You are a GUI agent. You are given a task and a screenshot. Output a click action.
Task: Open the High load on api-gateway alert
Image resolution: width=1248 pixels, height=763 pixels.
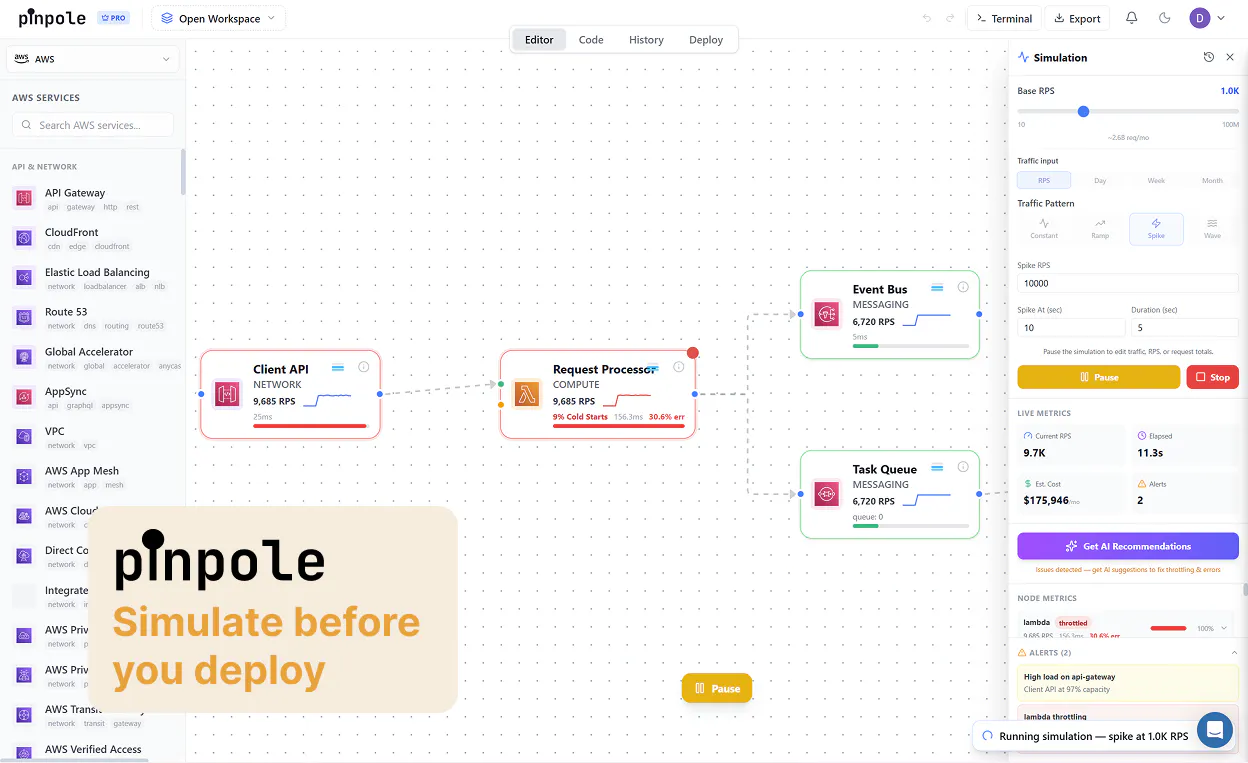click(1128, 683)
